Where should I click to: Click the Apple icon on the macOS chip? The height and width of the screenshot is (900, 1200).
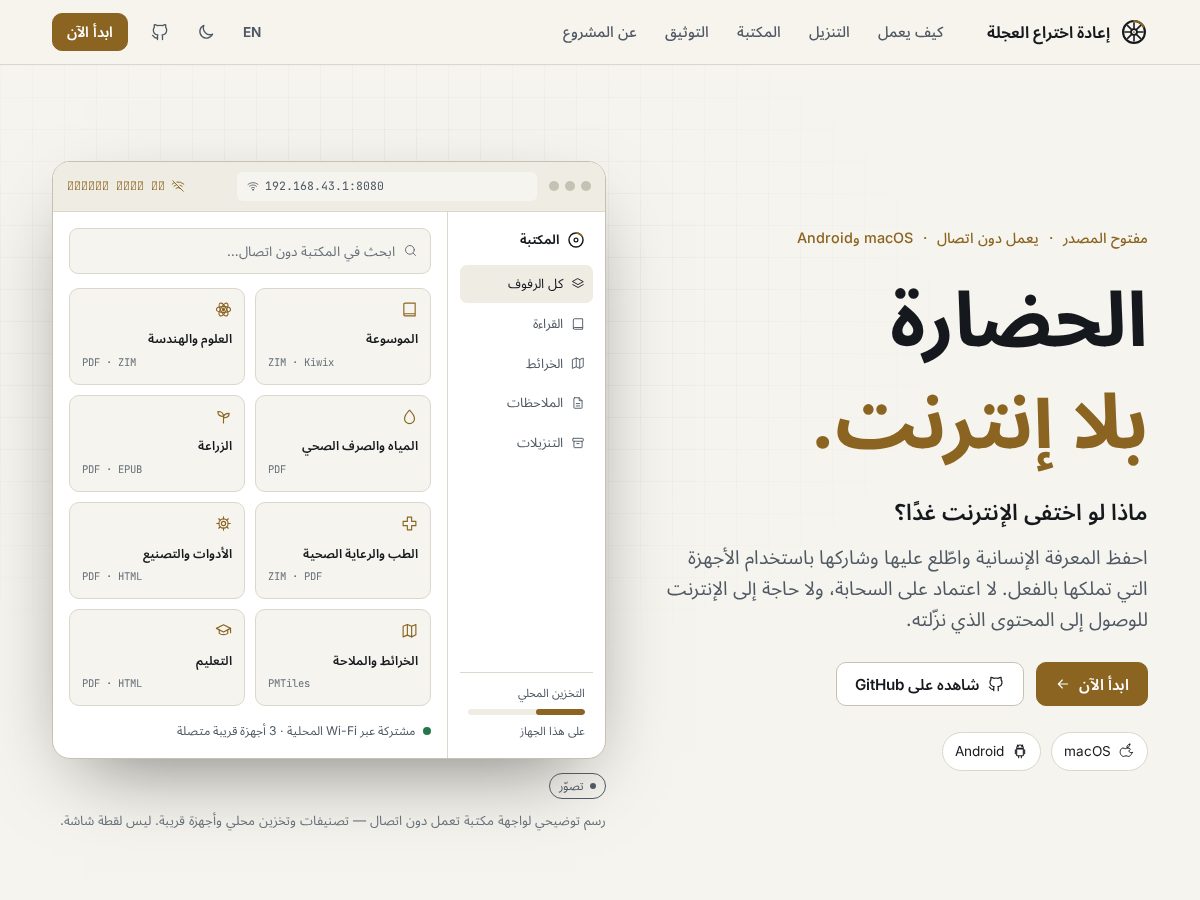pyautogui.click(x=1127, y=751)
